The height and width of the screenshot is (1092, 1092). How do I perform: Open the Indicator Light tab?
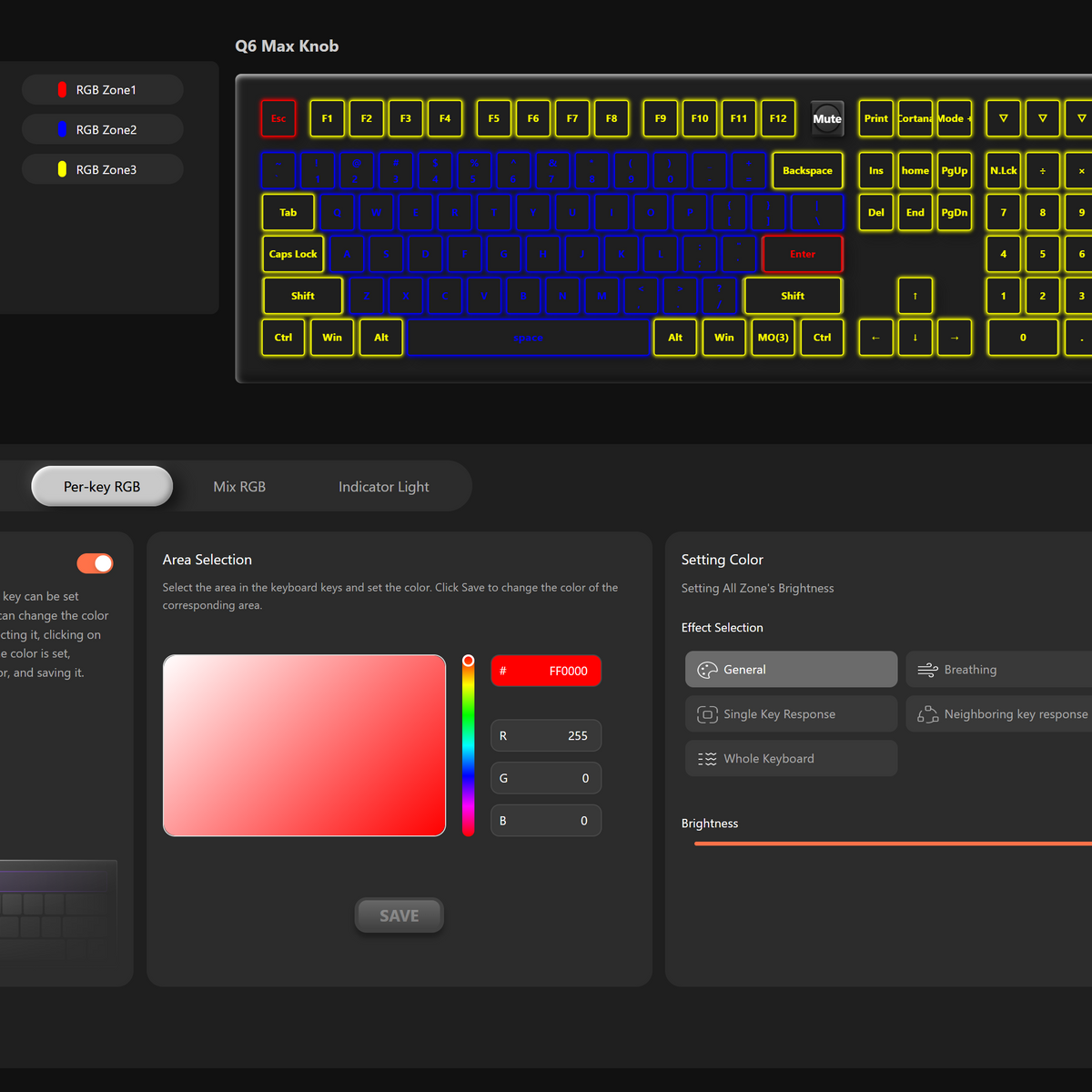383,487
